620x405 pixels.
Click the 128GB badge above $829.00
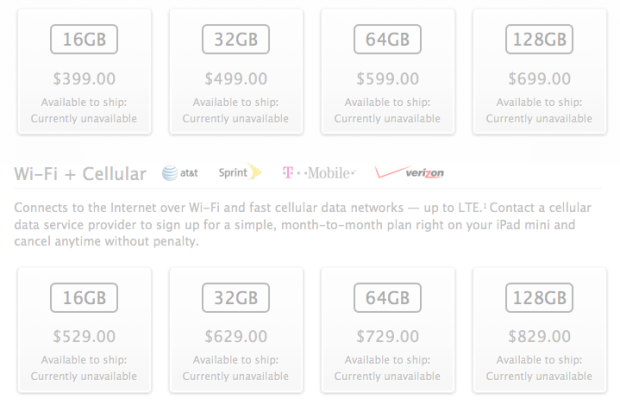coord(539,298)
